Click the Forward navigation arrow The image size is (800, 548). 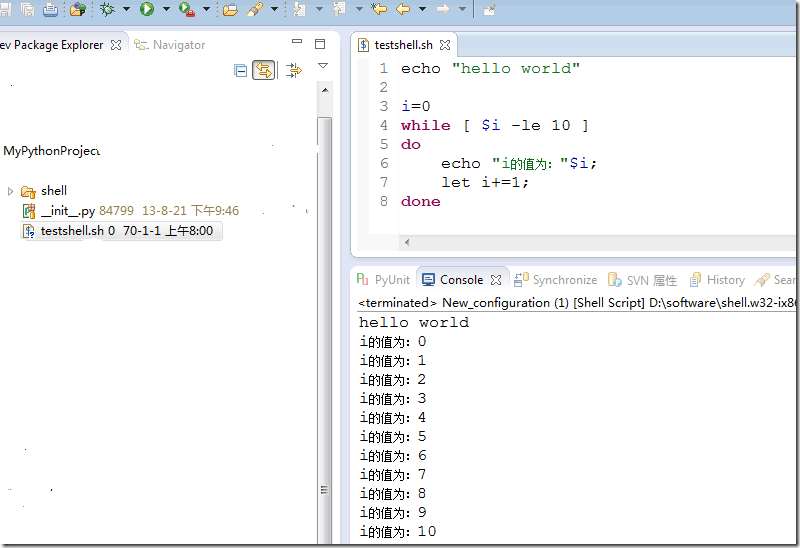pos(443,9)
